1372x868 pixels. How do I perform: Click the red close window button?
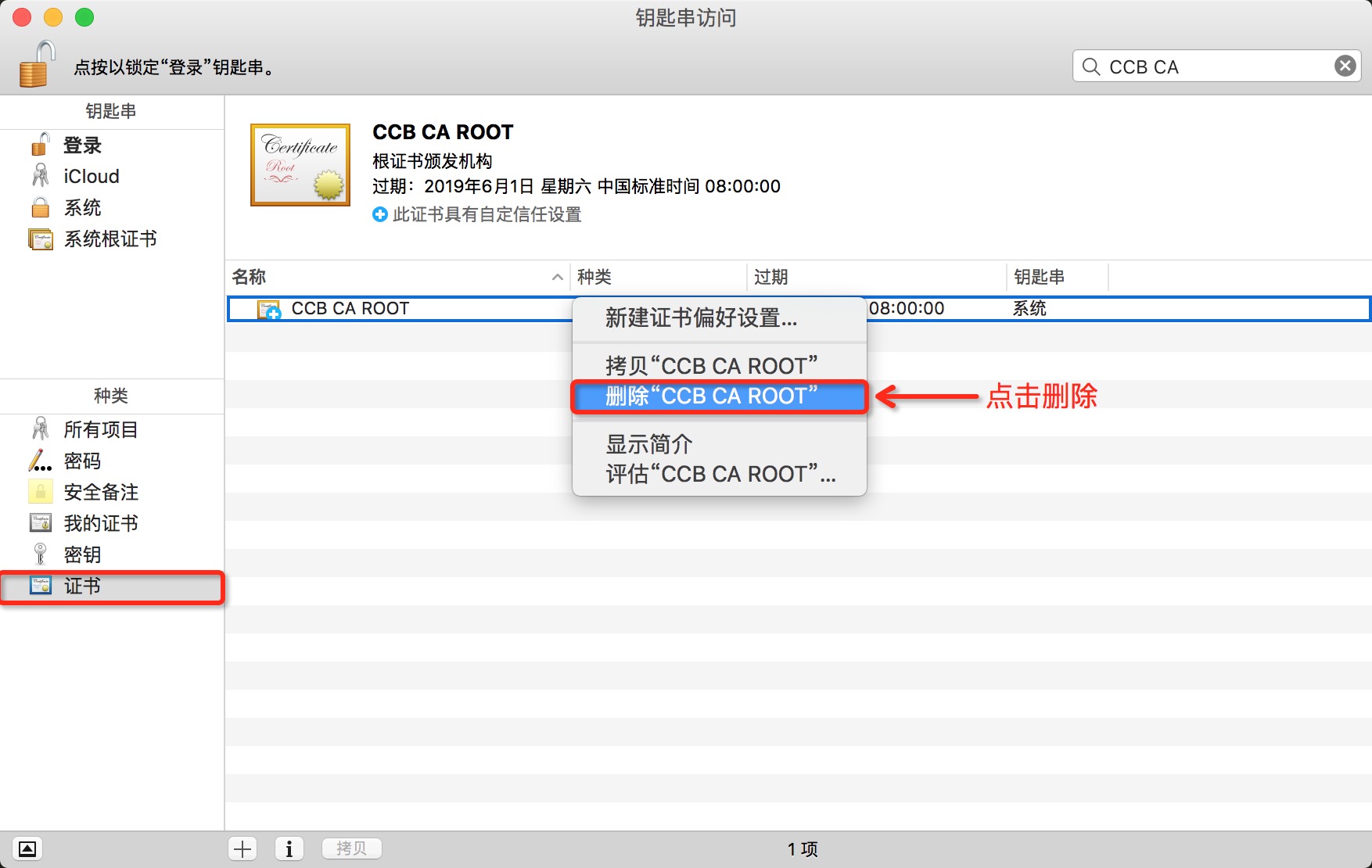click(22, 17)
